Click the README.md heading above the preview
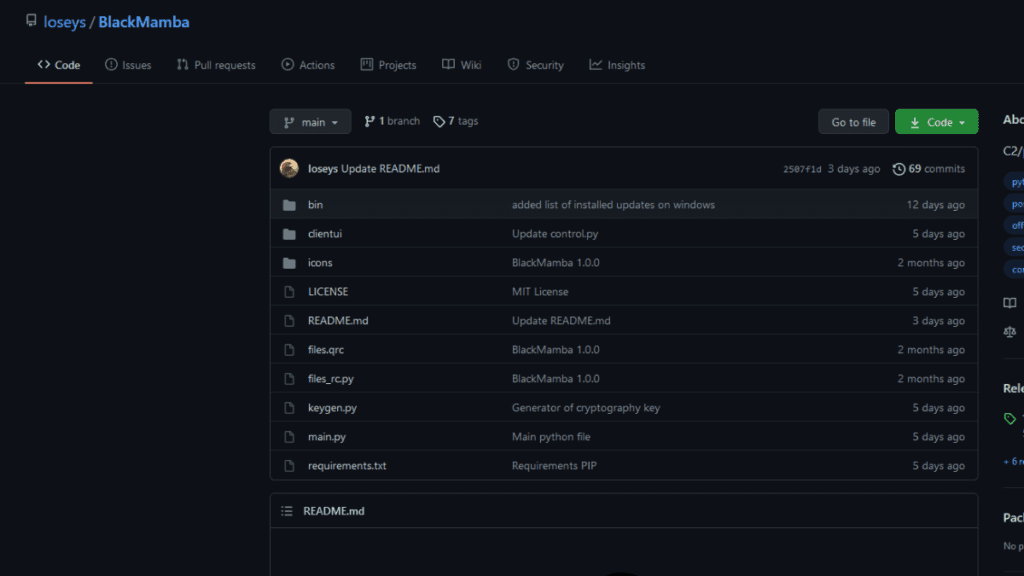1024x576 pixels. click(x=334, y=511)
